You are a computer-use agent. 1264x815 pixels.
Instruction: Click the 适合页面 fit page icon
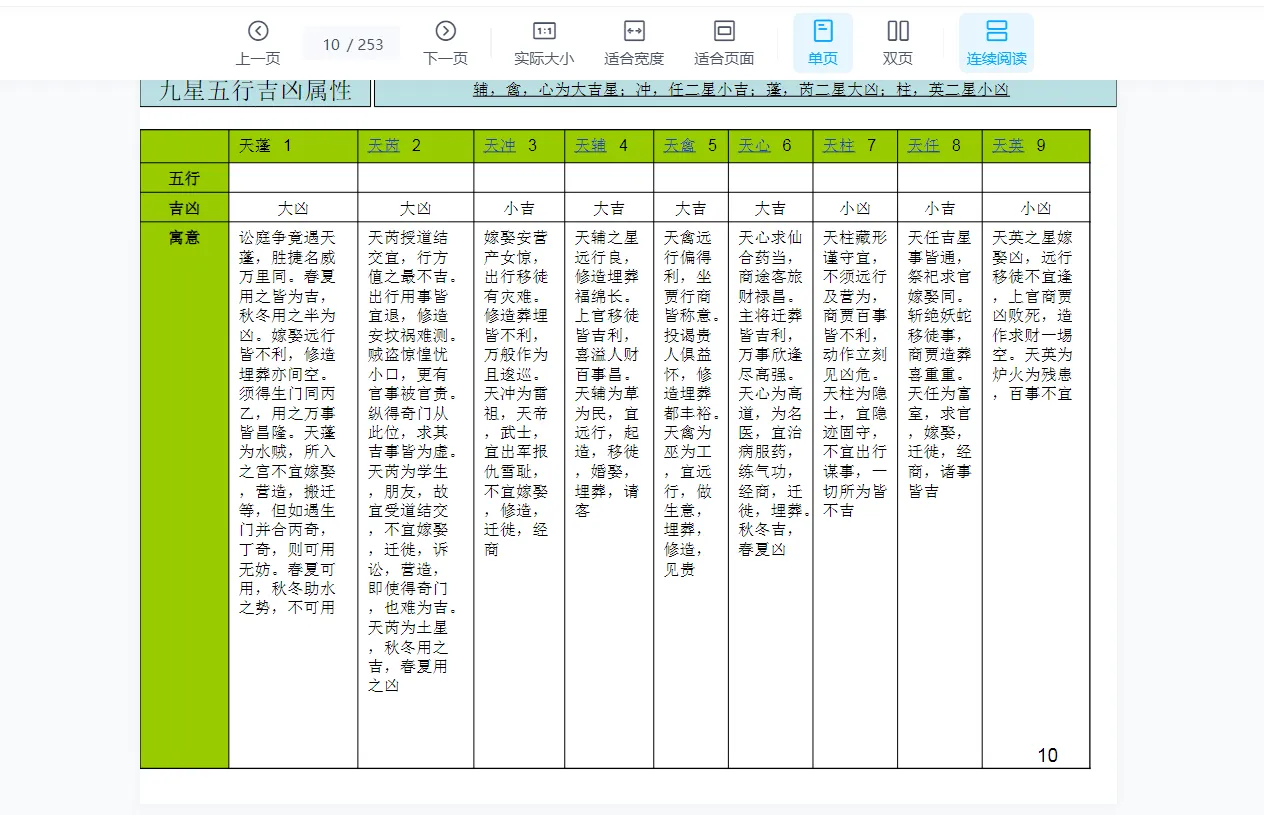coord(723,30)
